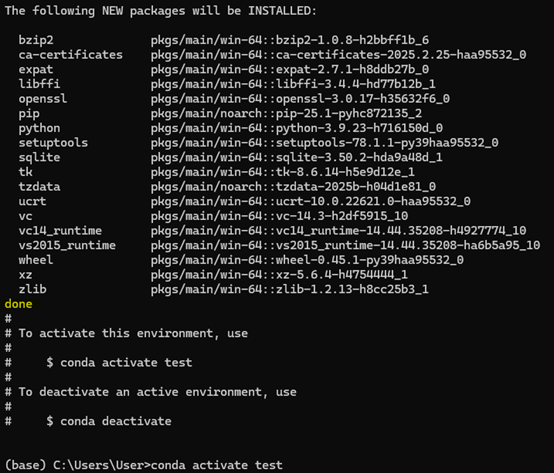Click the python package name
The width and height of the screenshot is (554, 473).
pos(39,128)
